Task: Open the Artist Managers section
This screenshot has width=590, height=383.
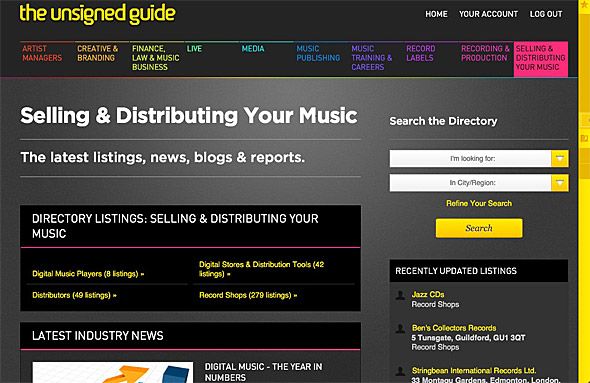Action: click(x=42, y=53)
